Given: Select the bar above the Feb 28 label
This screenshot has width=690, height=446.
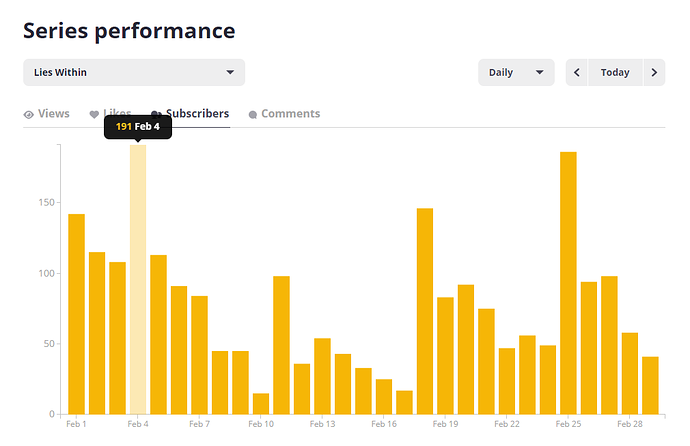Looking at the screenshot, I should (x=630, y=373).
